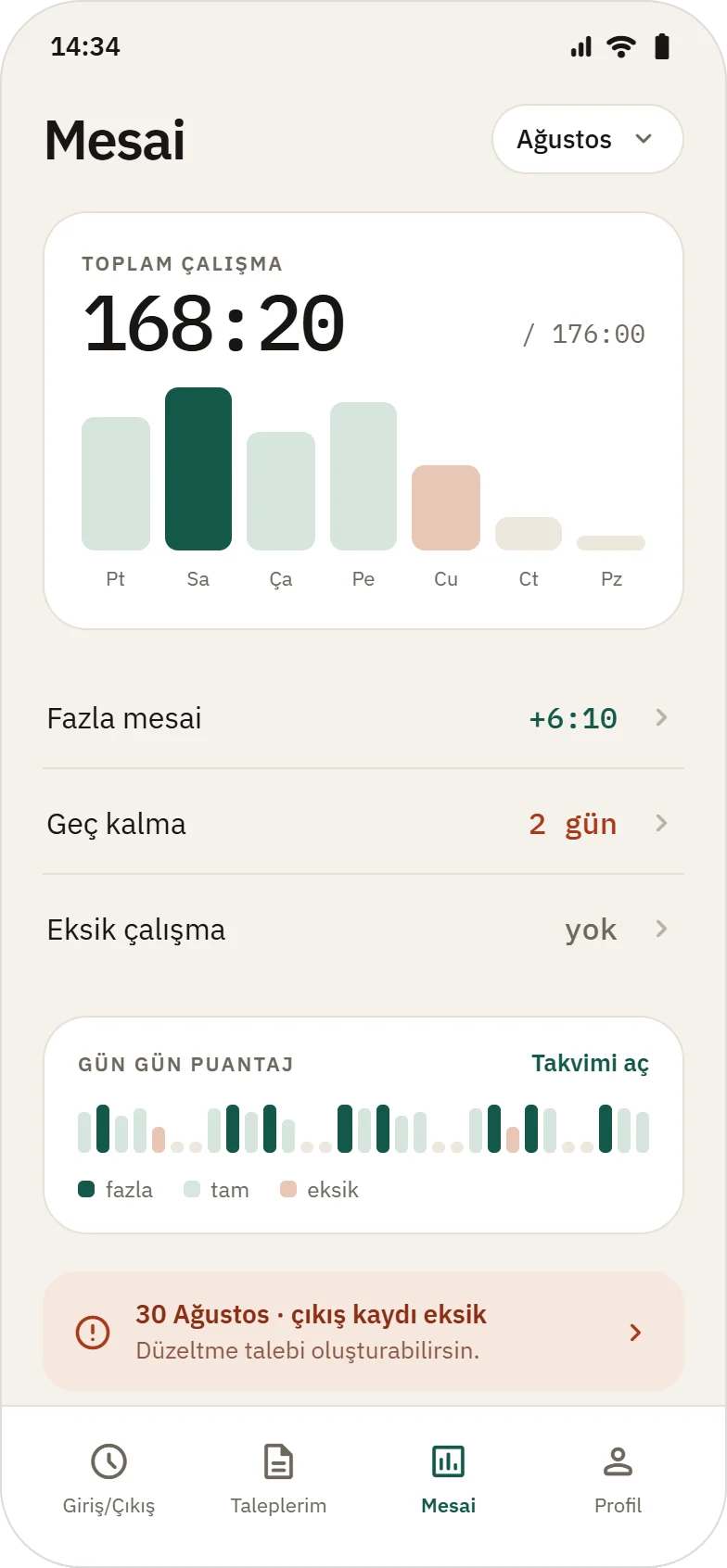Tap the warning exclamation icon in alert

(x=93, y=1333)
